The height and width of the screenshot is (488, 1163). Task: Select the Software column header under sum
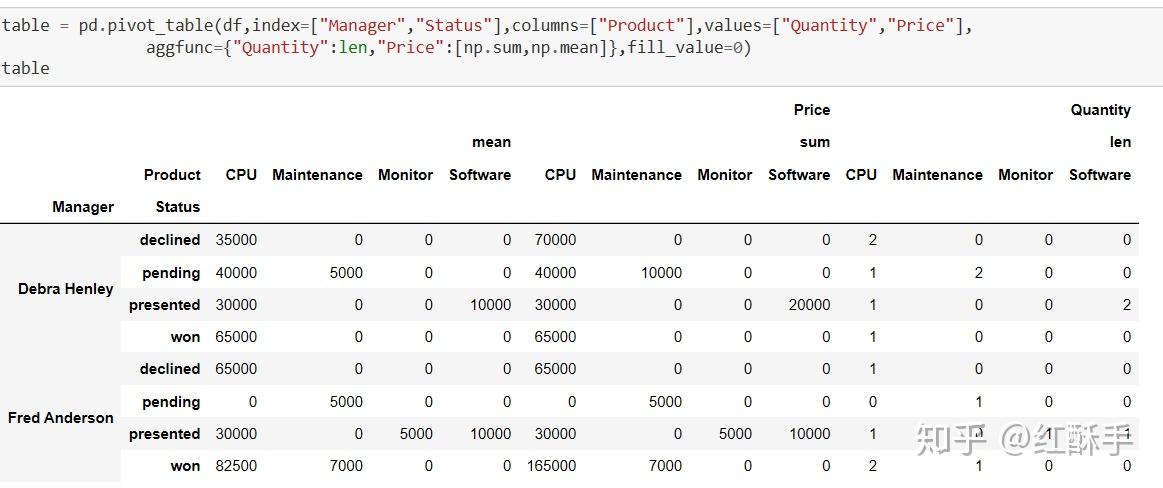point(799,174)
